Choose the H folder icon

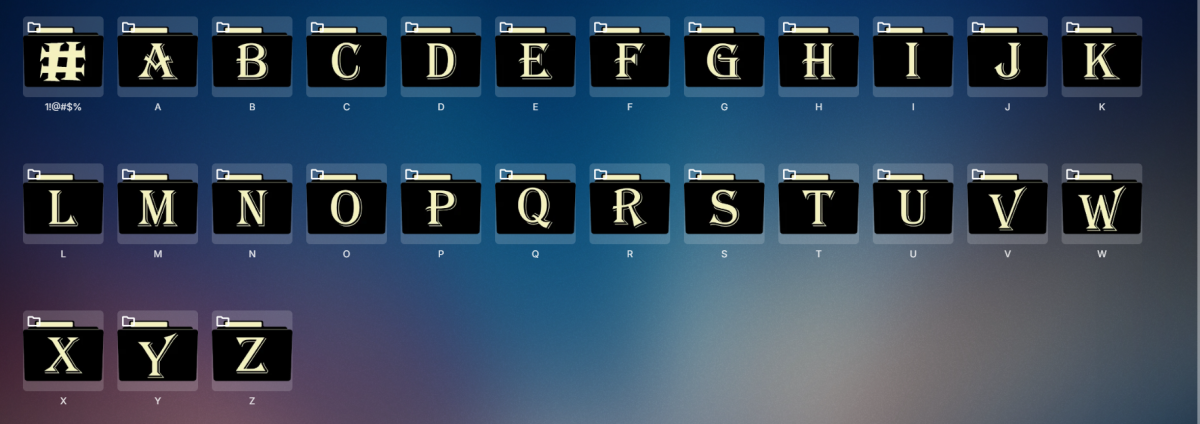pos(819,56)
